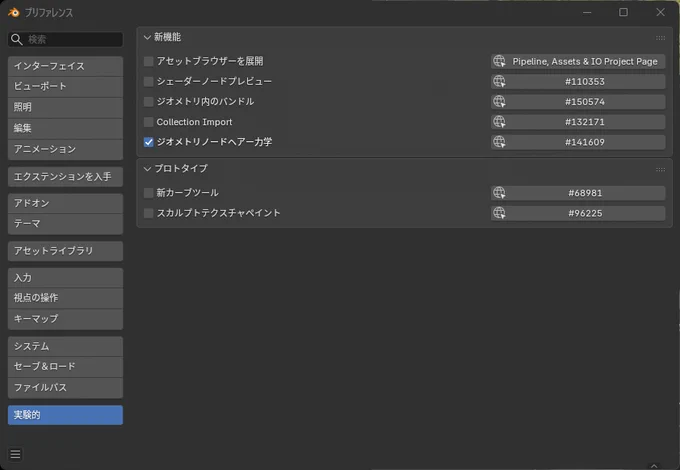Click globe icon beside Pipeline, Assets & IO
The width and height of the screenshot is (680, 470).
click(x=499, y=61)
